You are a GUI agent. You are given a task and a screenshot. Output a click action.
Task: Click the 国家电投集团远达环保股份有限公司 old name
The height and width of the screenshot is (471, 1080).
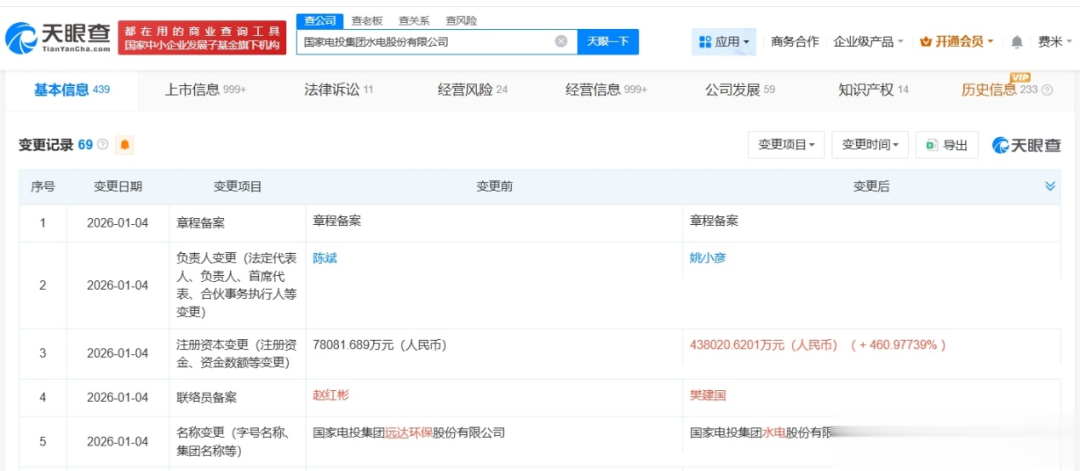[409, 434]
